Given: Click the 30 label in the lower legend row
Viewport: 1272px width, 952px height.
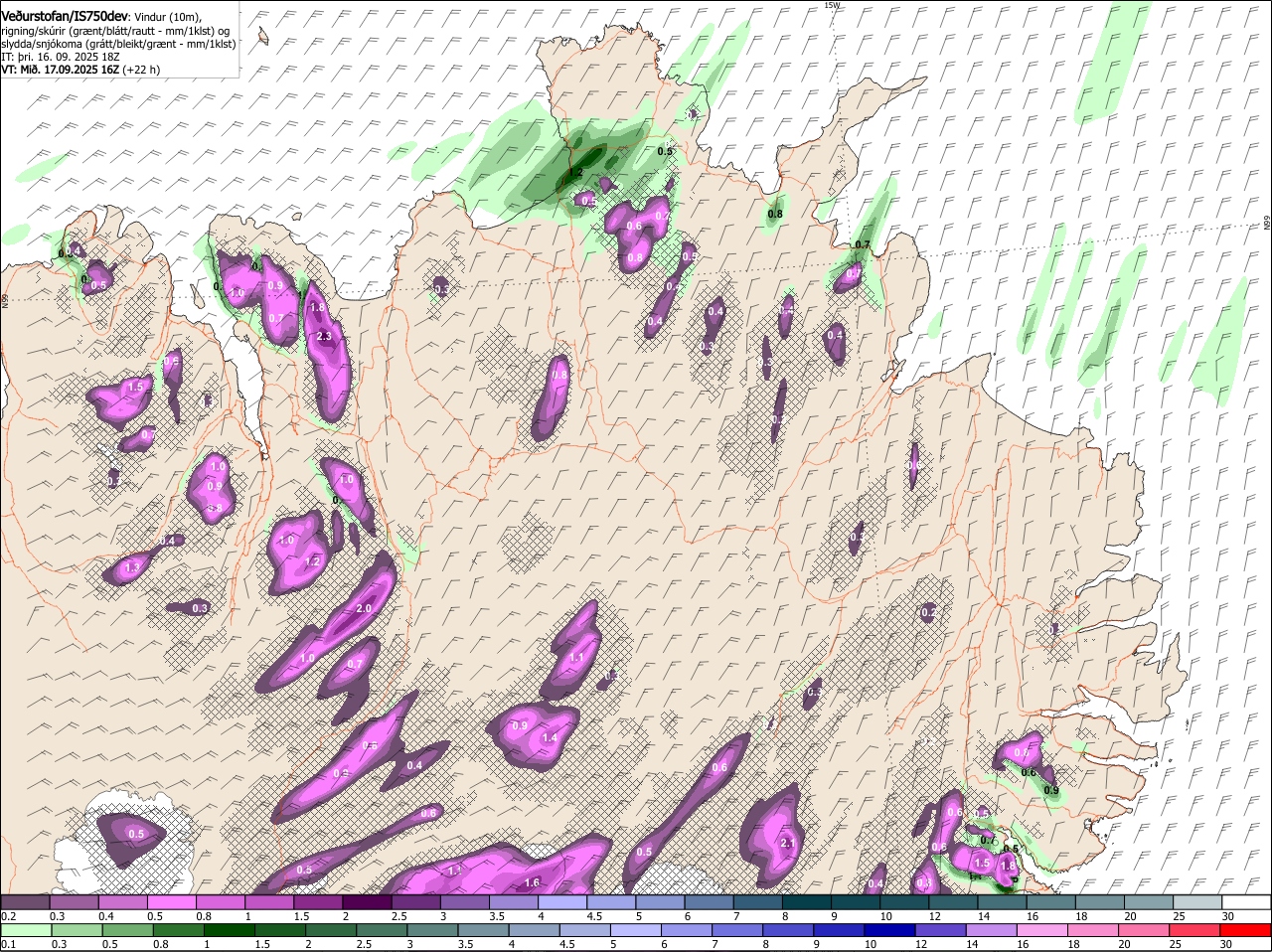Looking at the screenshot, I should (x=1225, y=944).
